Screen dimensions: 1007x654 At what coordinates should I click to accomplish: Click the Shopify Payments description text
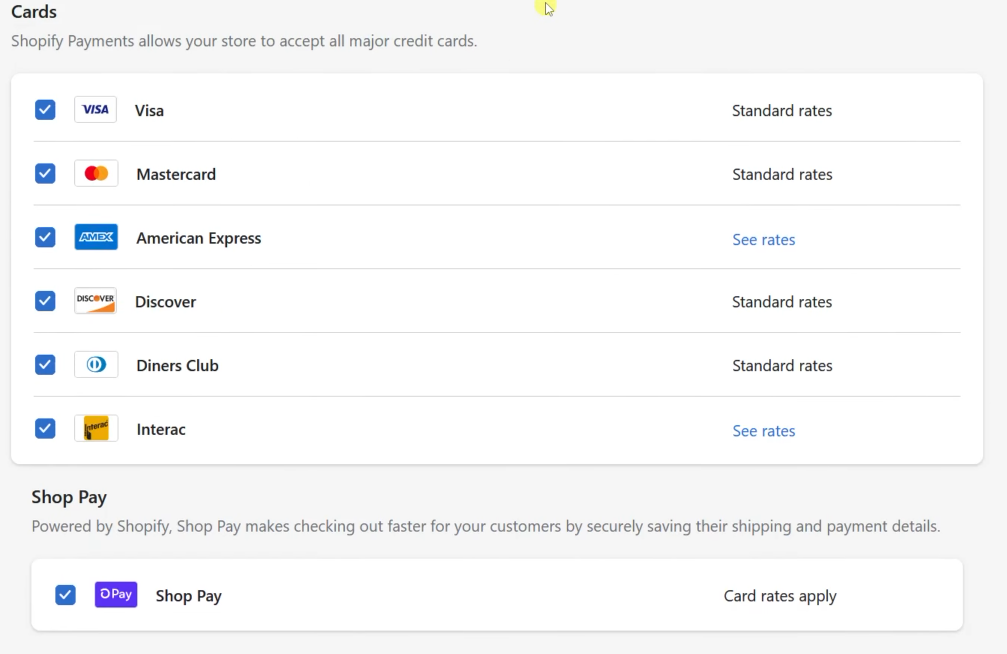pos(244,41)
